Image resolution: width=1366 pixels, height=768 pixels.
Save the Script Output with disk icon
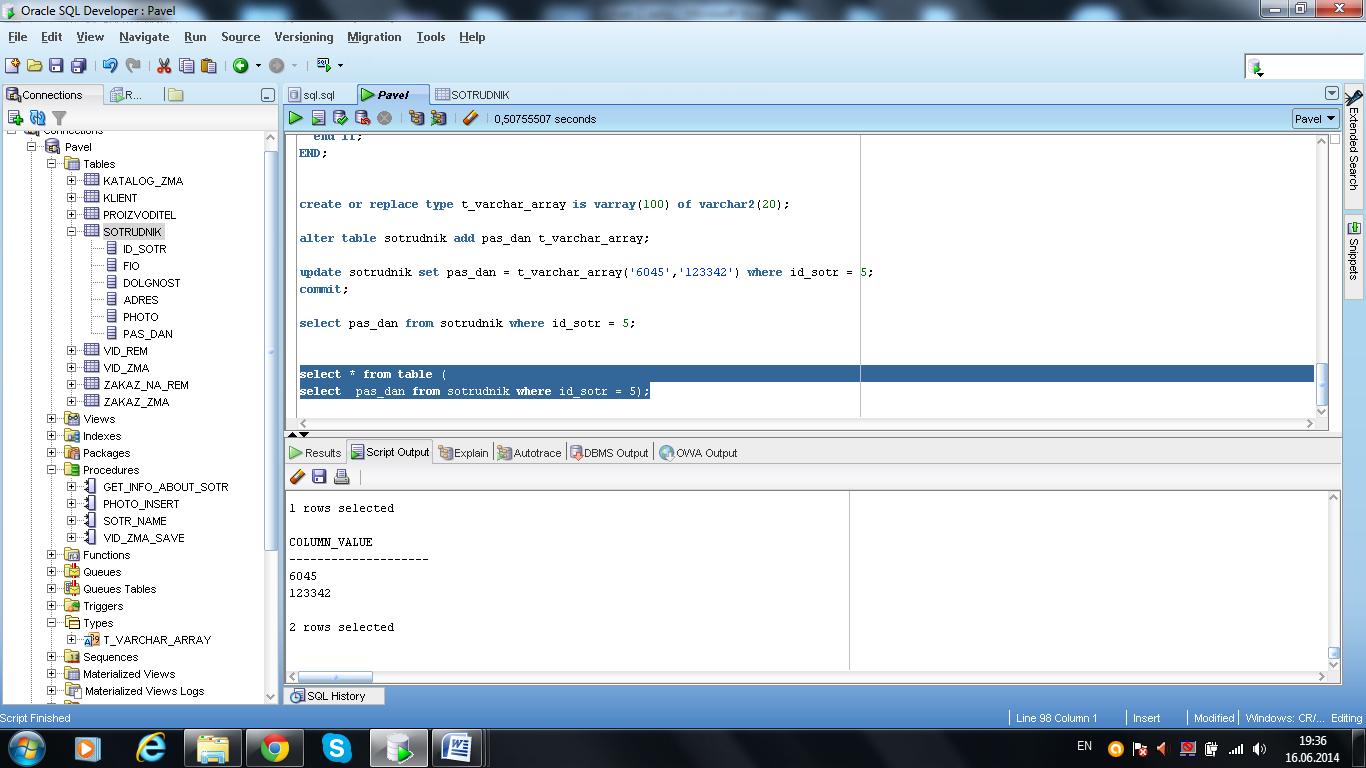319,477
